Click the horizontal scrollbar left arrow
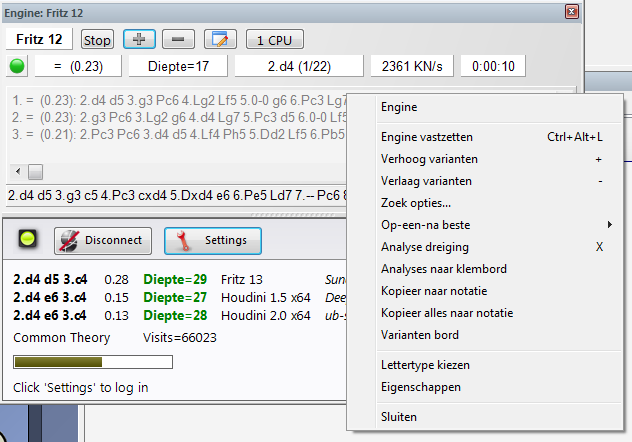Screen dimensions: 632x442 [18, 172]
